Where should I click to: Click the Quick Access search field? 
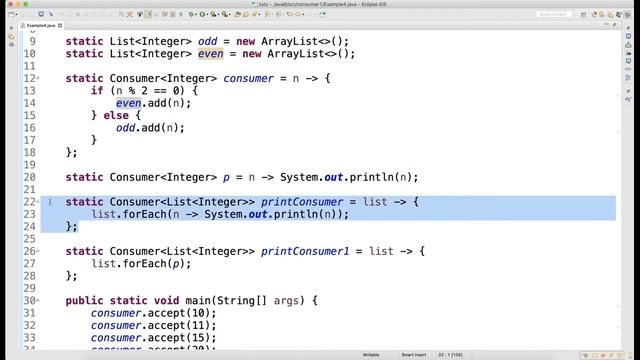(x=554, y=14)
